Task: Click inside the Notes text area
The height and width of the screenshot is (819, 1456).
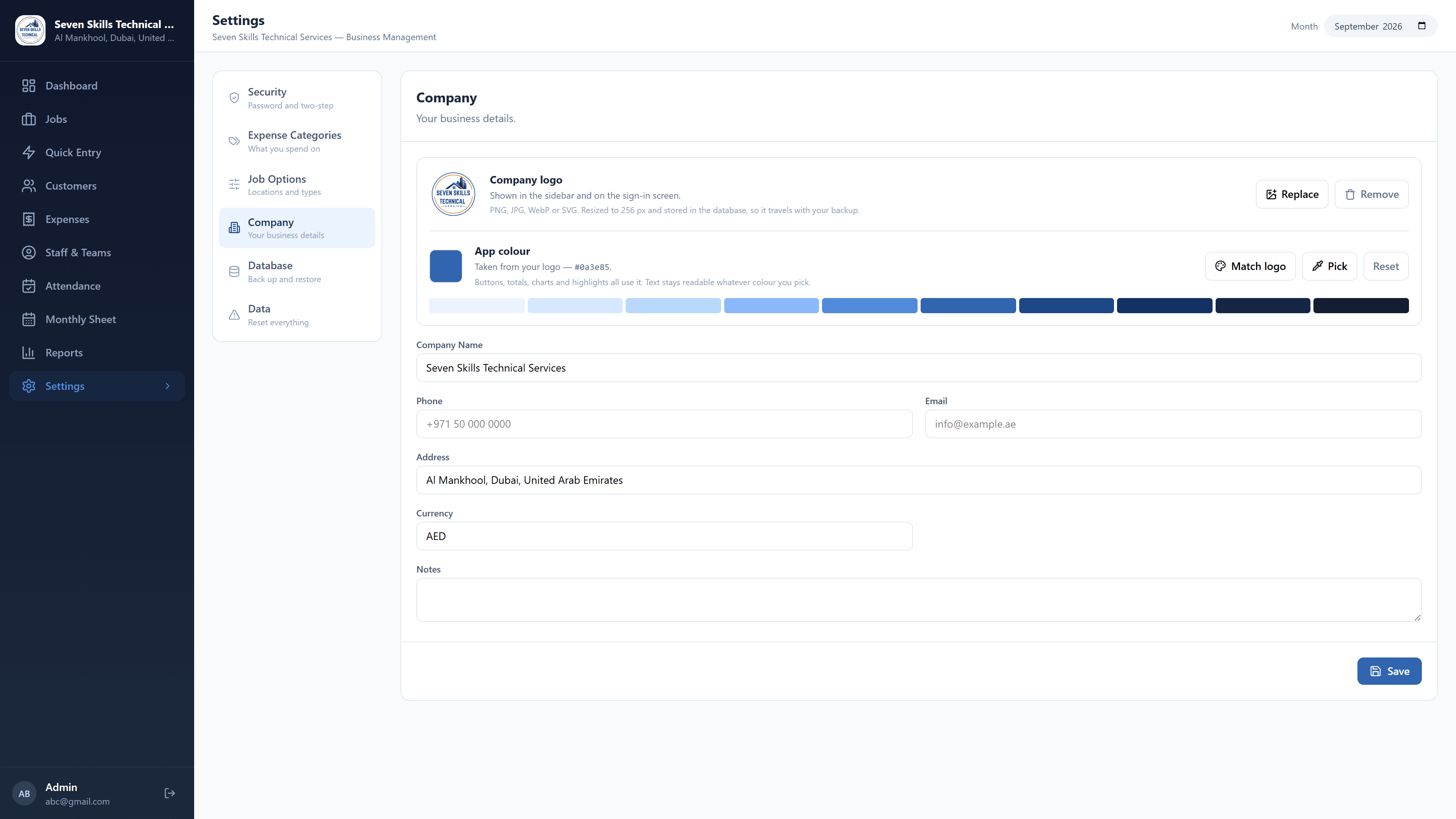Action: click(918, 600)
